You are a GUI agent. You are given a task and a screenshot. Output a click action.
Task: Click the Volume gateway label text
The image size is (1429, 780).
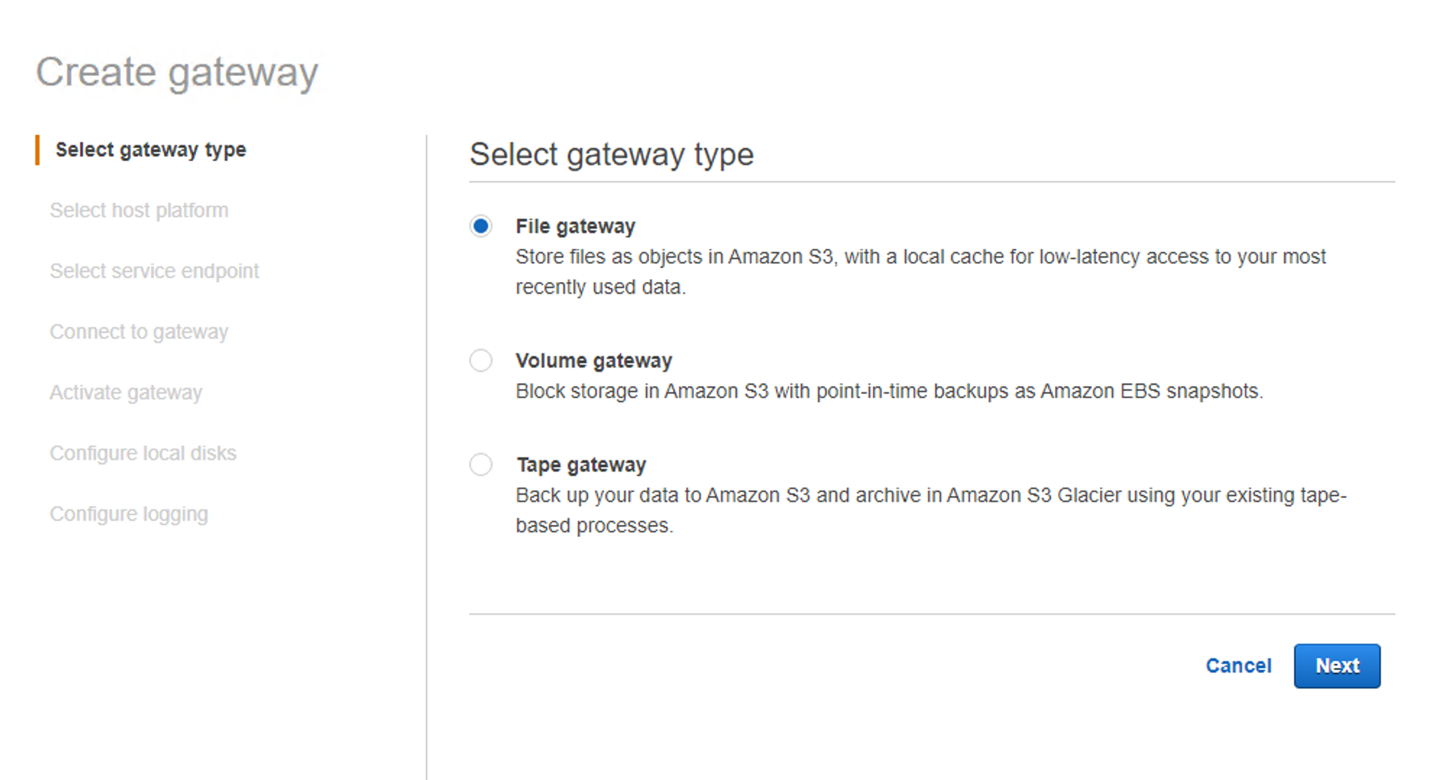pos(594,360)
